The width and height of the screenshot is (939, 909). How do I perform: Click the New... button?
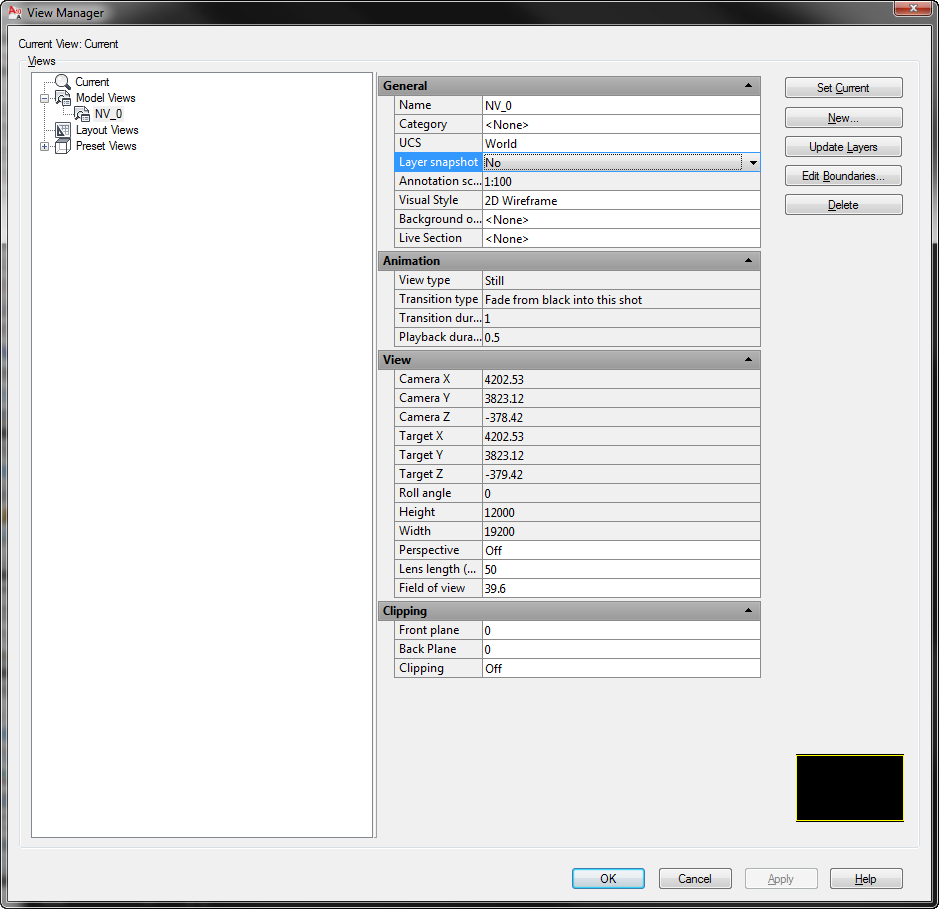coord(843,118)
